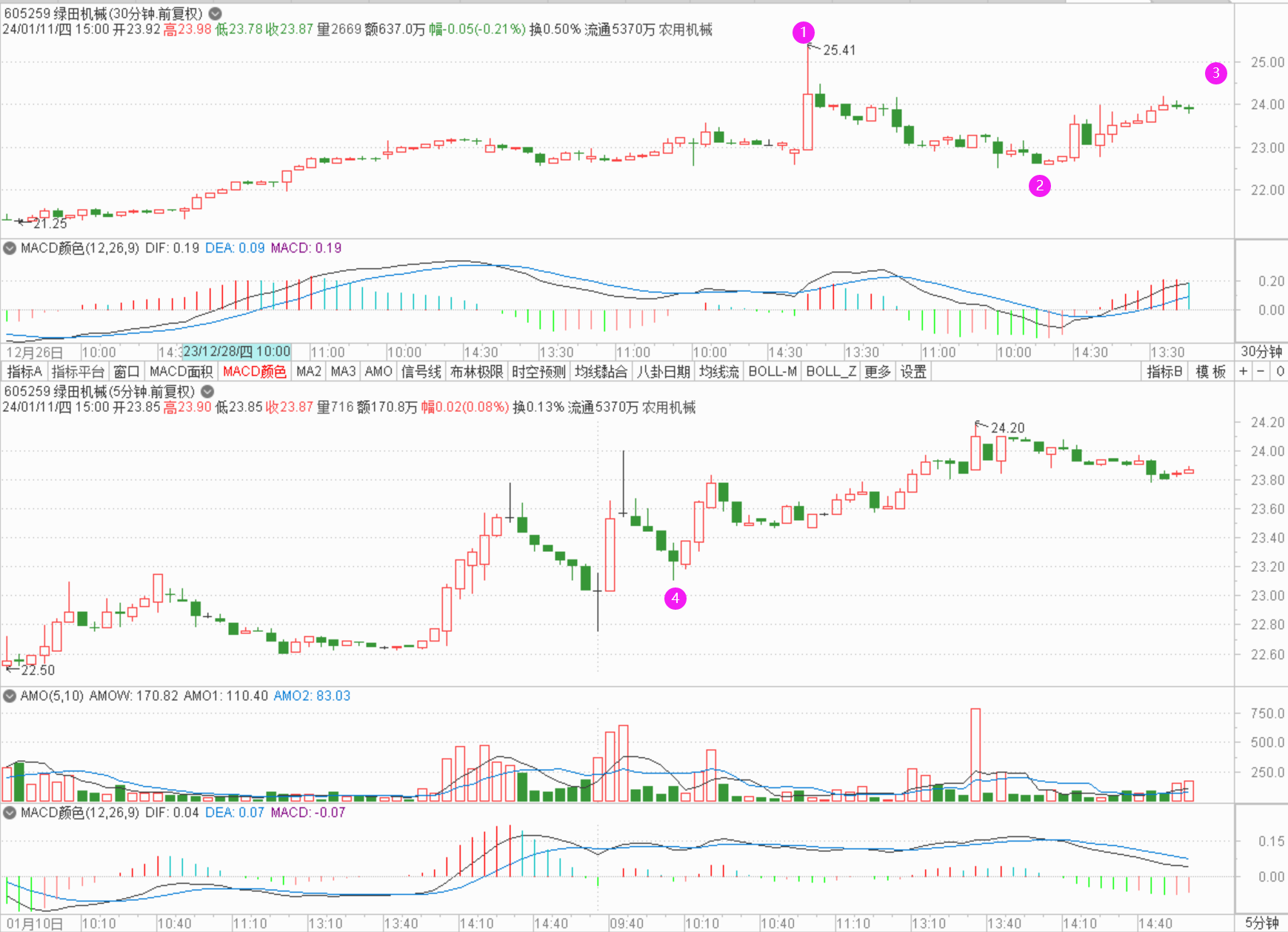Open dropdown arrow beside 5分钟 chart title

pyautogui.click(x=207, y=391)
